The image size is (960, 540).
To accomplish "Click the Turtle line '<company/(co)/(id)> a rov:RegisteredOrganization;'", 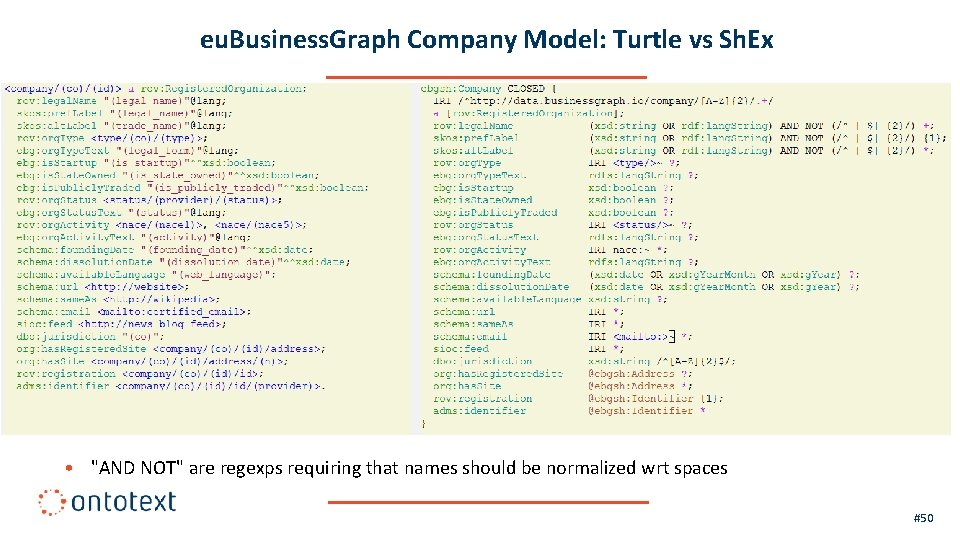I will 156,89.
